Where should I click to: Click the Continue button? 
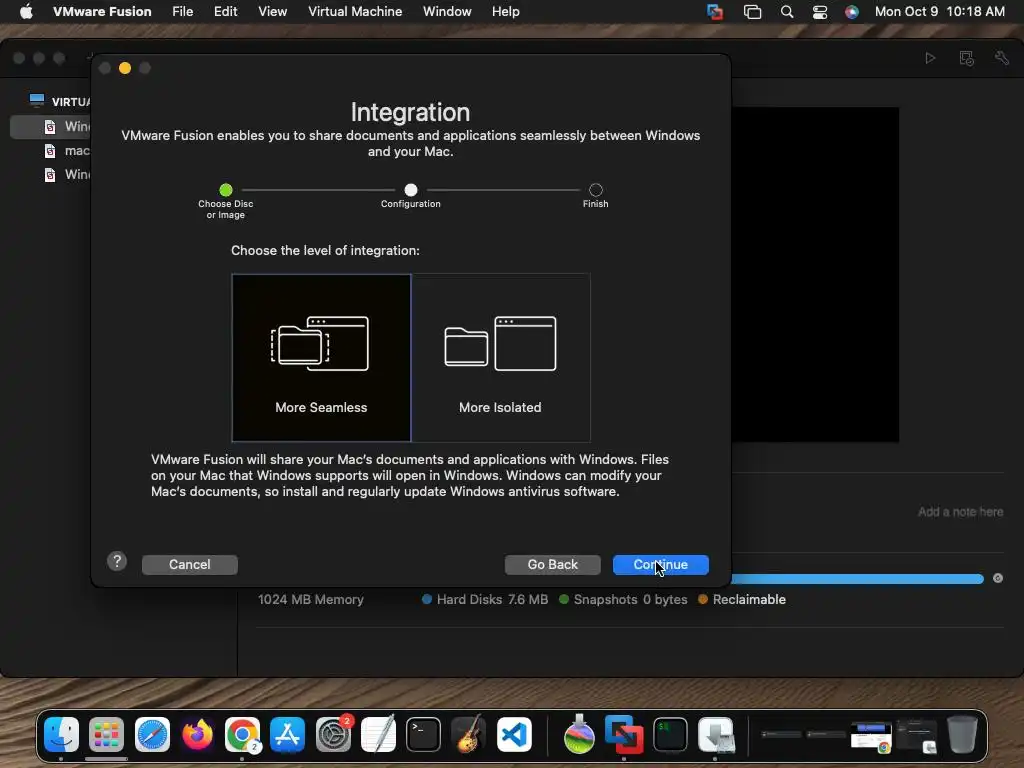[660, 564]
